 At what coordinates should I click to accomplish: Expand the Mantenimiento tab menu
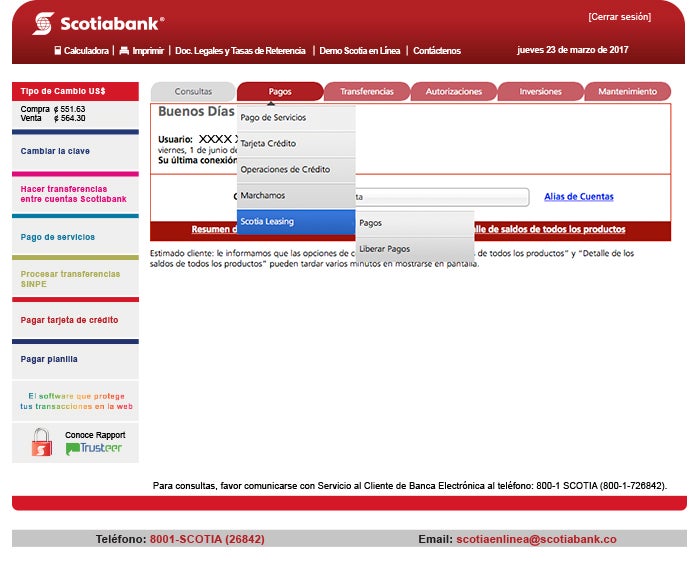[x=627, y=92]
